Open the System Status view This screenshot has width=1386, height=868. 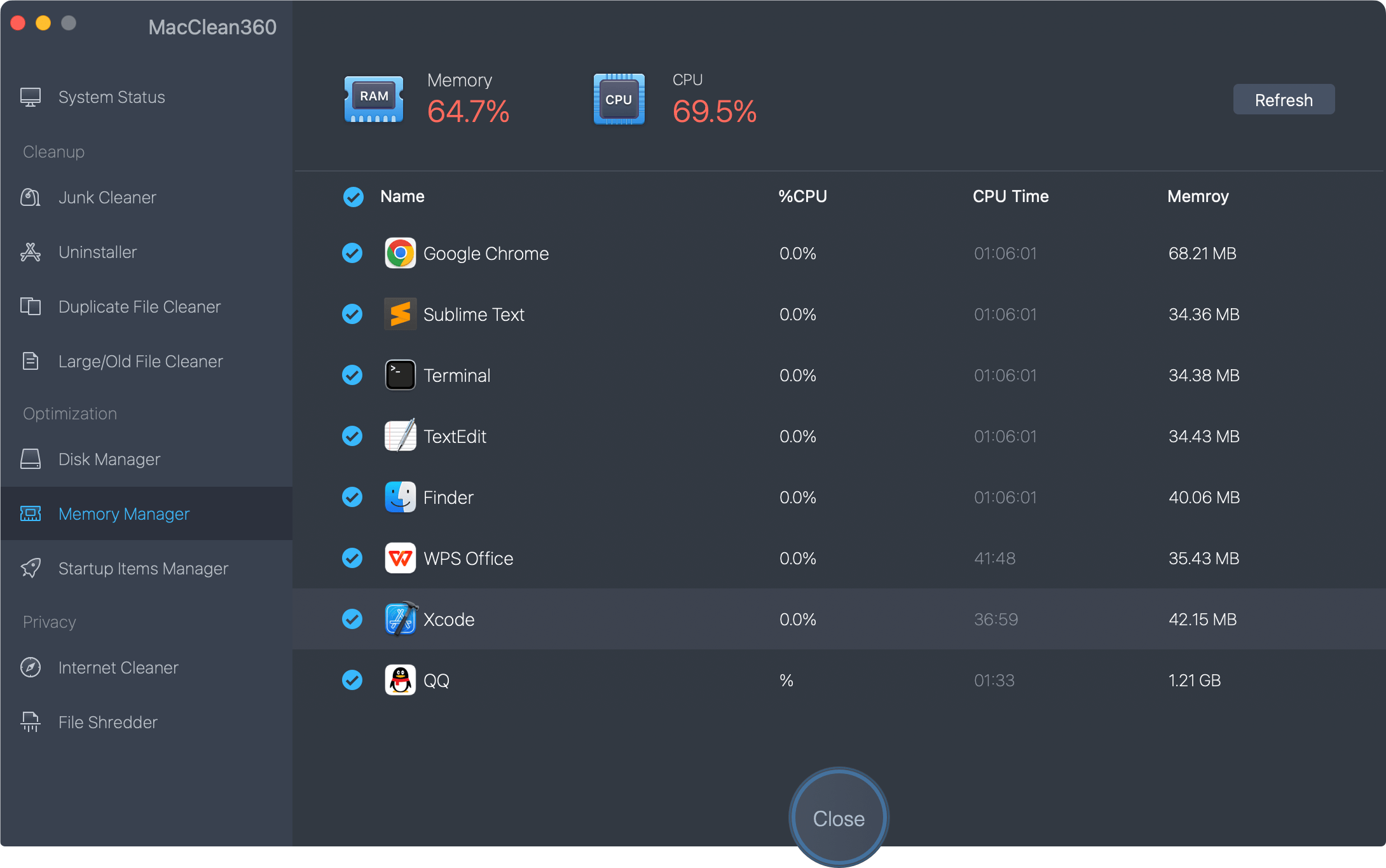(x=111, y=97)
